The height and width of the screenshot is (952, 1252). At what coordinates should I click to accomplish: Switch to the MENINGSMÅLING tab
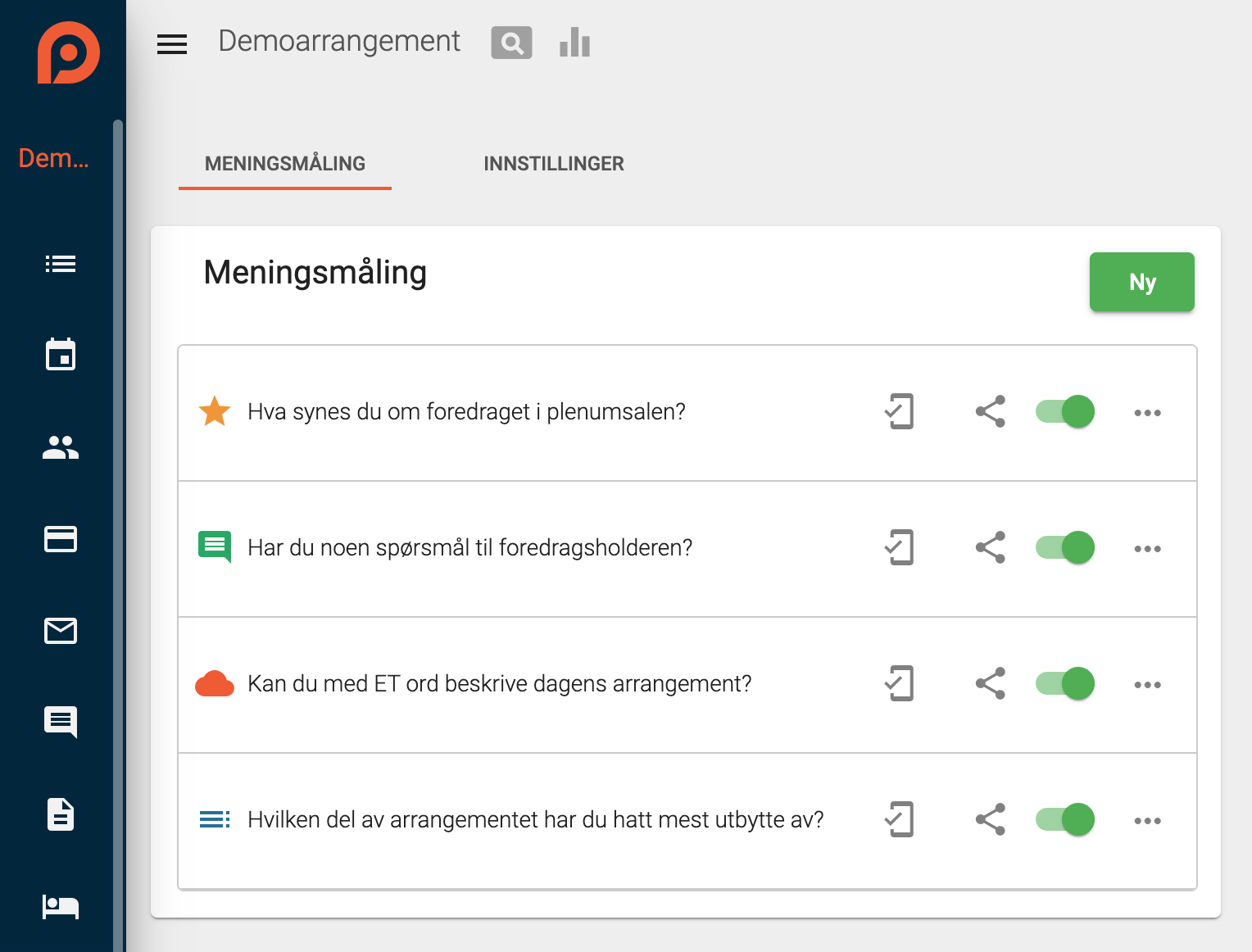point(285,164)
